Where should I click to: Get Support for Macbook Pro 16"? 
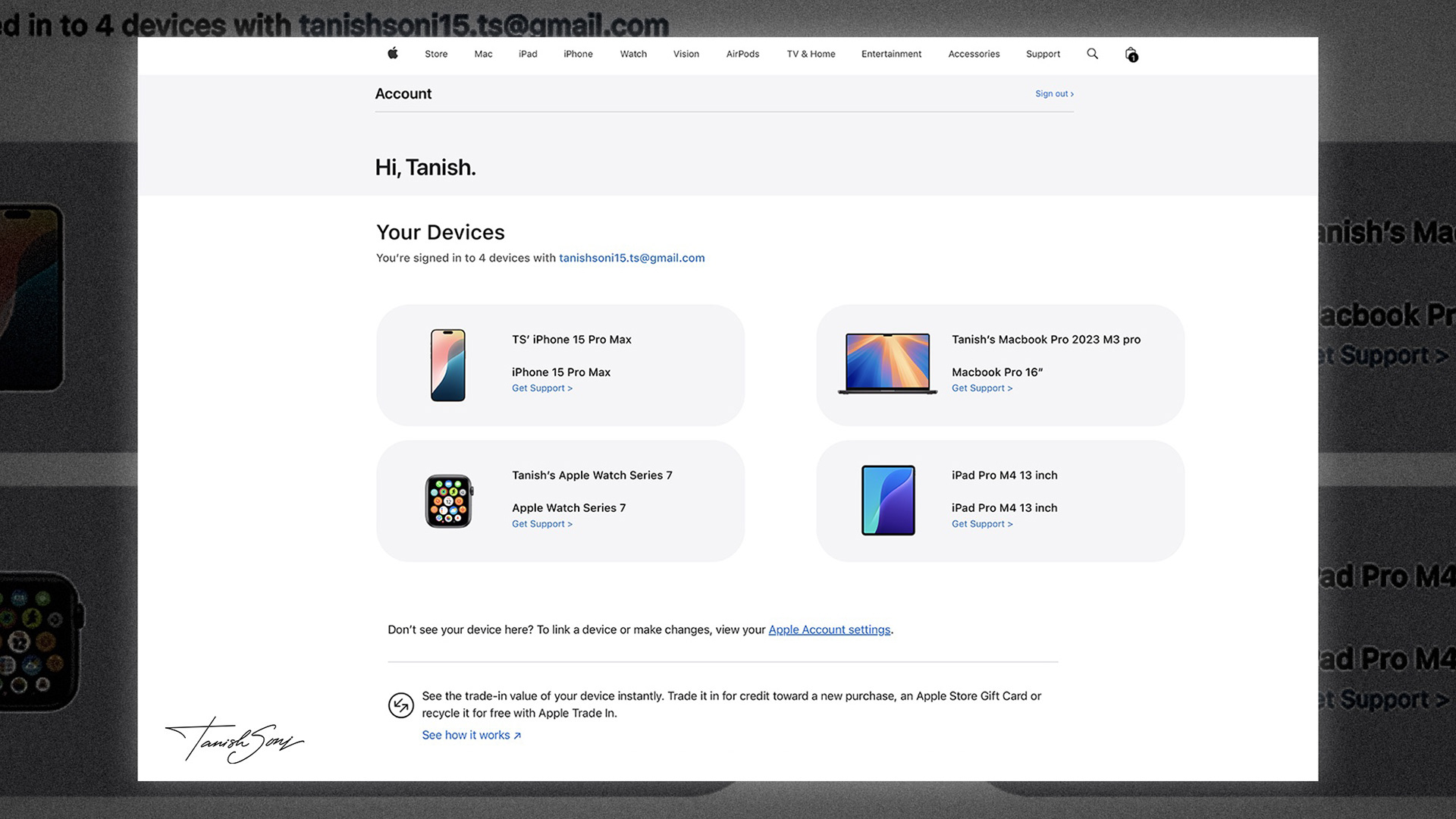click(981, 388)
